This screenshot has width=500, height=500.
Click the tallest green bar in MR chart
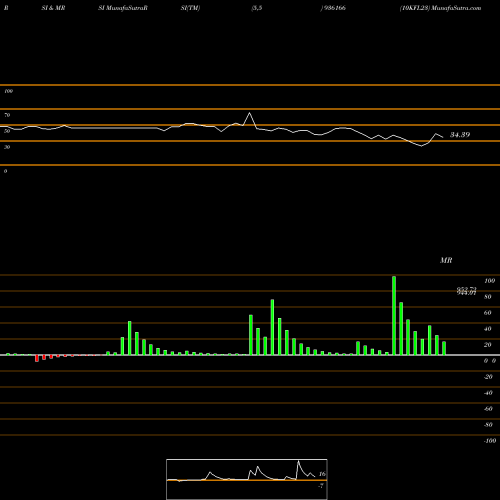pos(394,315)
